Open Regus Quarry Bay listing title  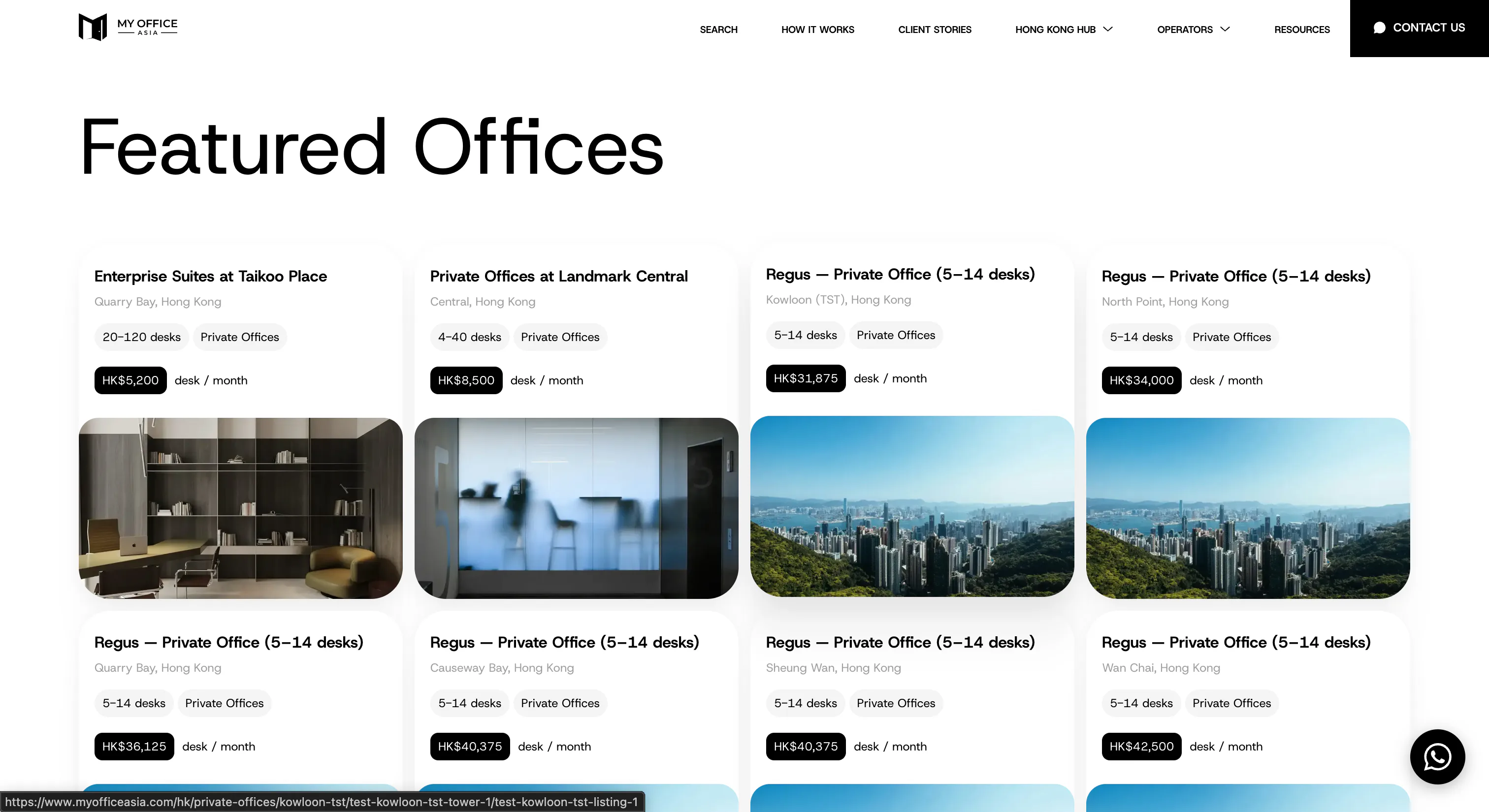[228, 642]
